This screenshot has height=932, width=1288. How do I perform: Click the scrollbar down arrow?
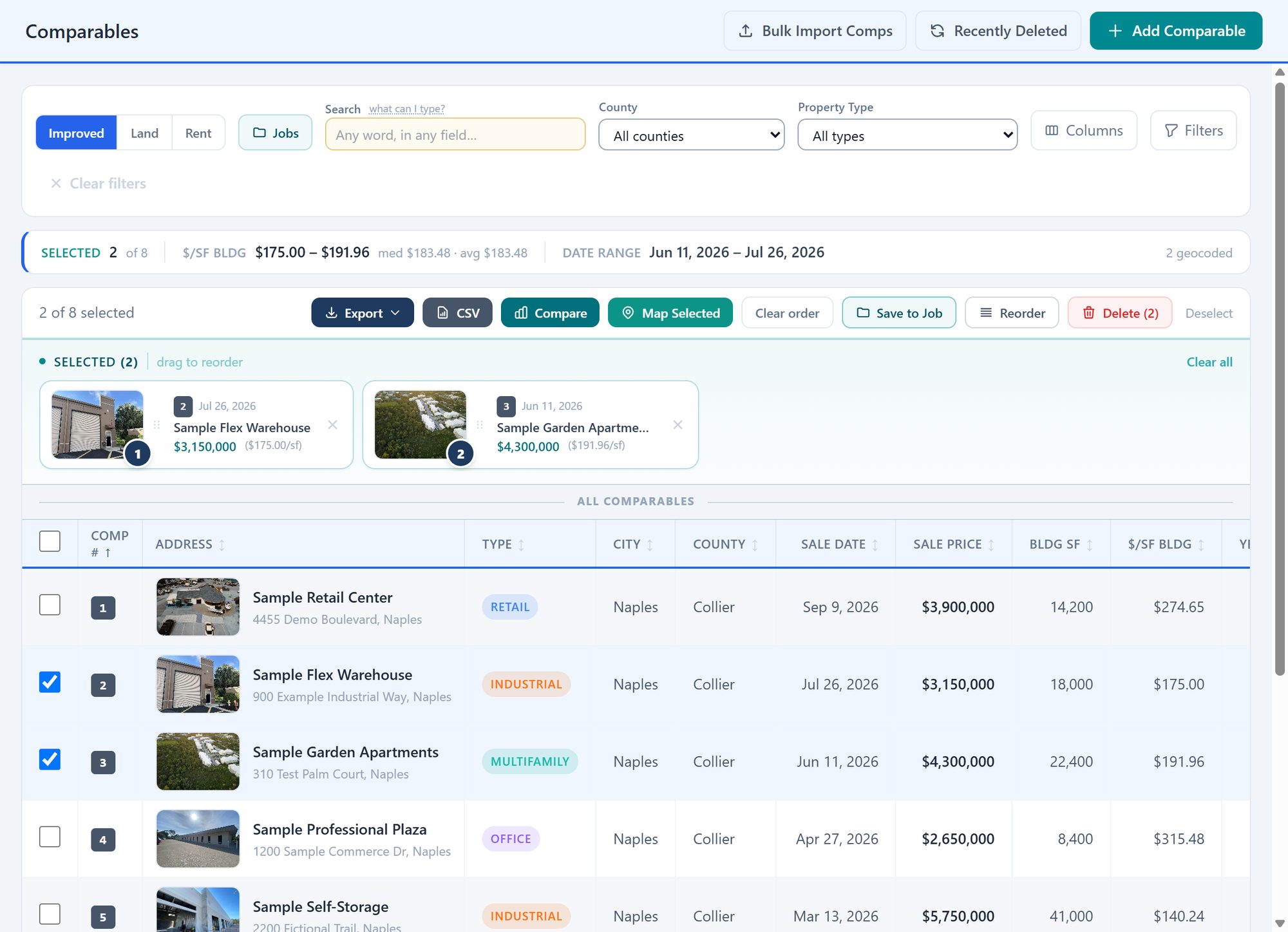(1280, 924)
